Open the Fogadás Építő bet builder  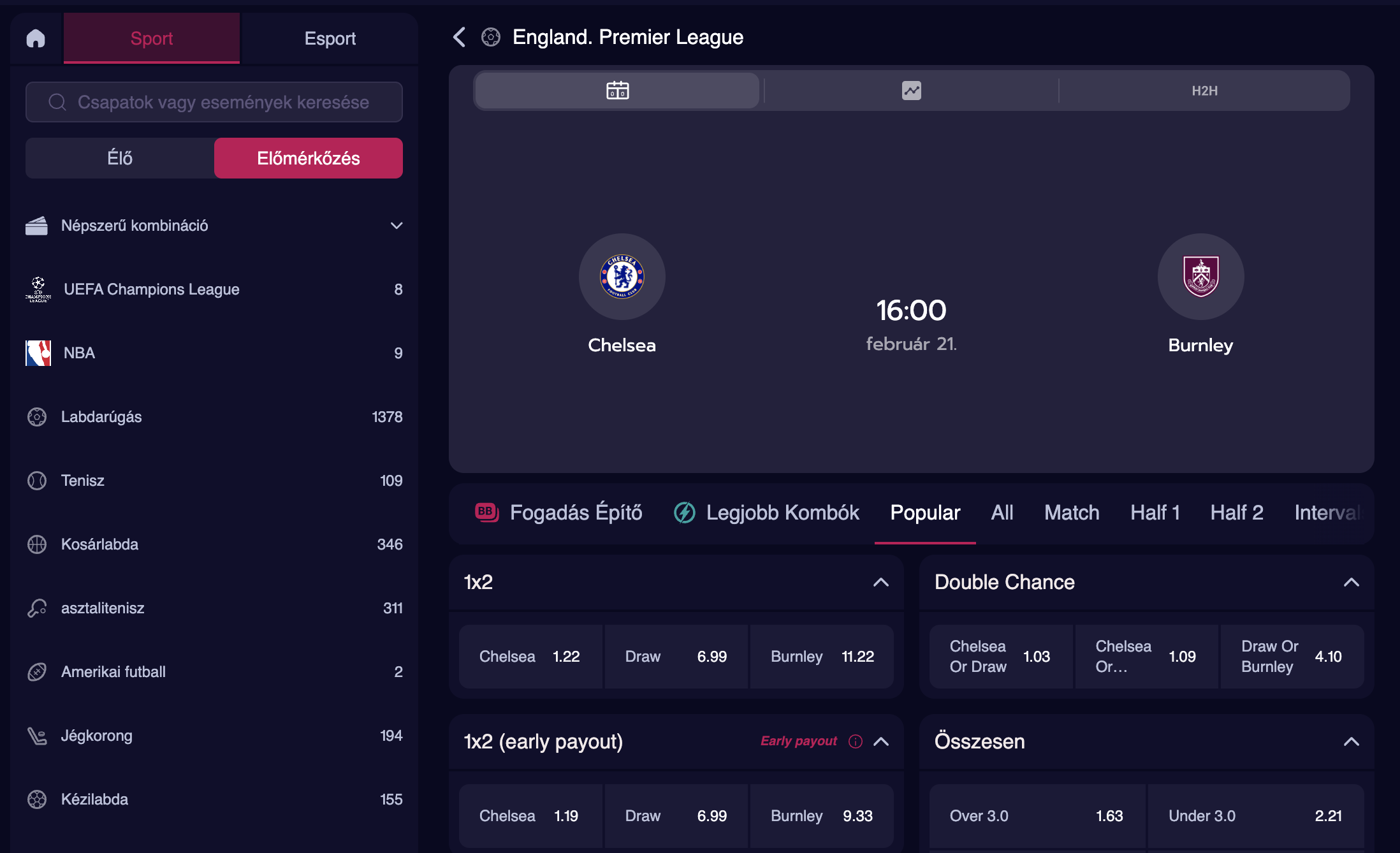click(x=559, y=513)
